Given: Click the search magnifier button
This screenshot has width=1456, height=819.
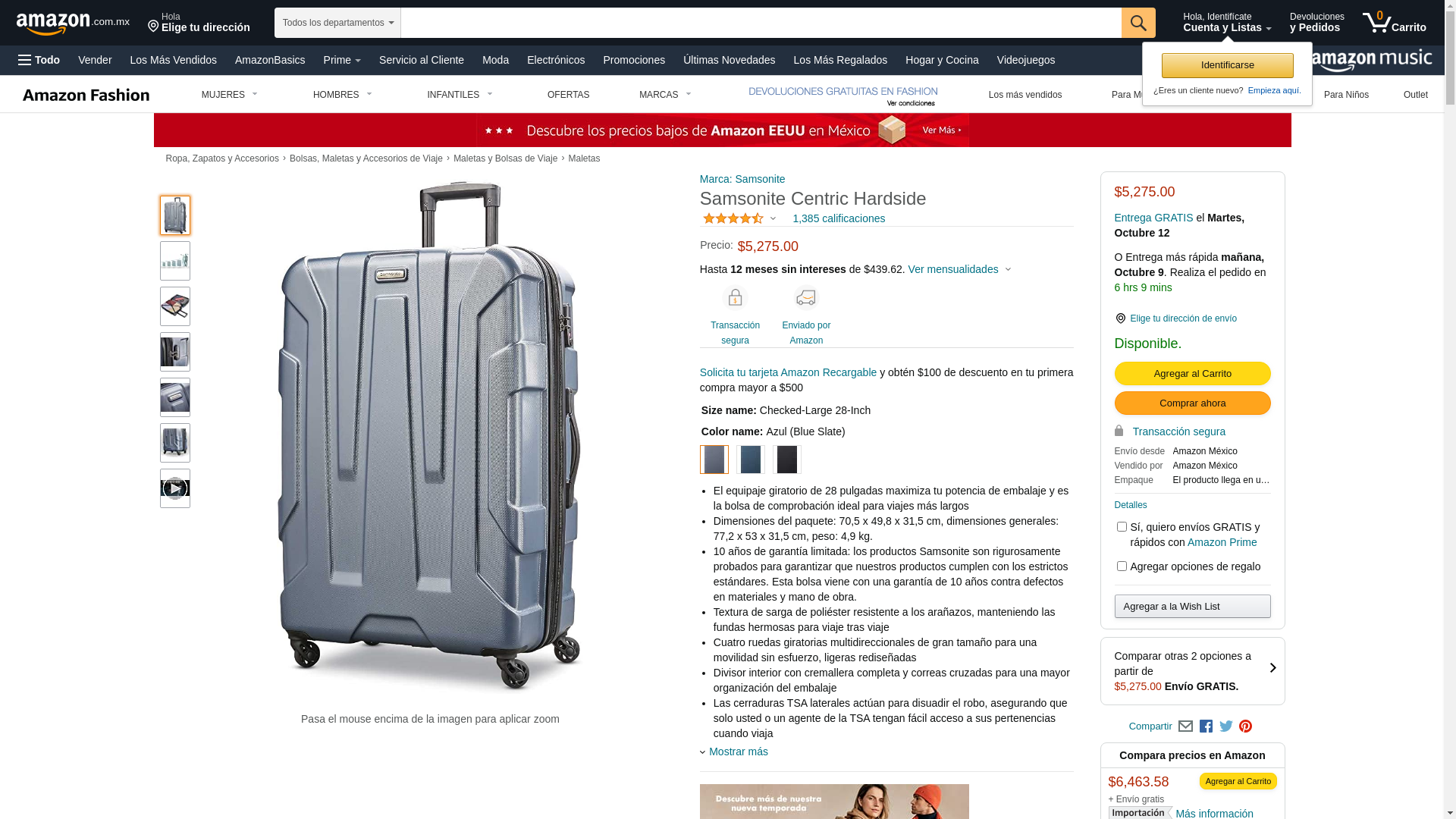Looking at the screenshot, I should coord(1137,23).
